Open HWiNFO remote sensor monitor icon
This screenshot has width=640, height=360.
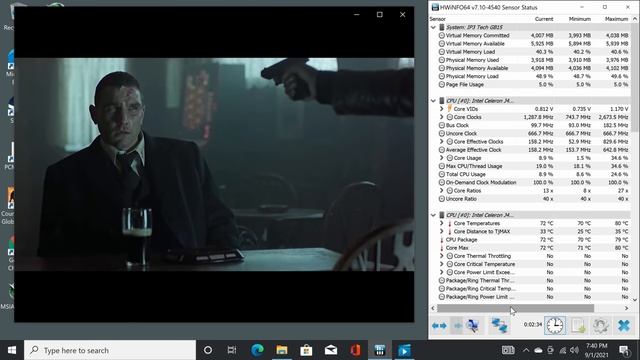point(473,326)
